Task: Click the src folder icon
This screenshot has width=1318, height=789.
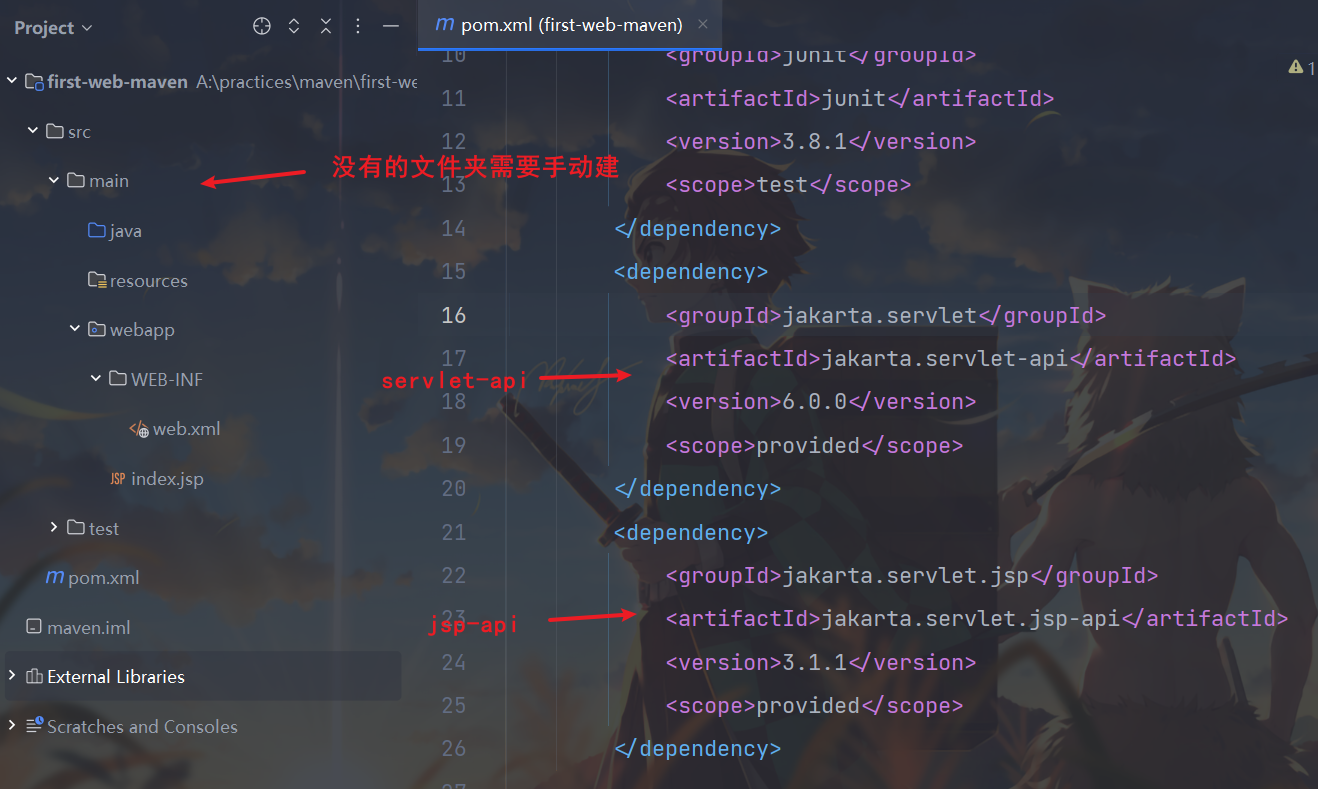Action: coord(55,131)
